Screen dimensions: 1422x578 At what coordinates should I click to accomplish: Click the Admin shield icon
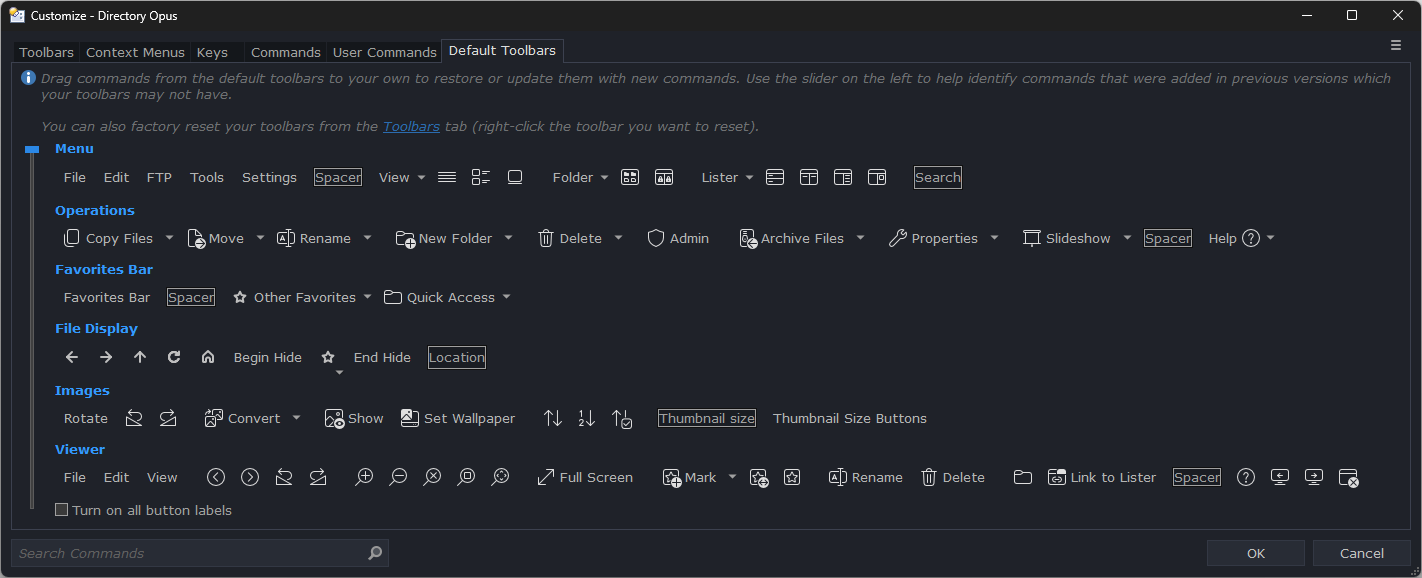click(x=656, y=238)
